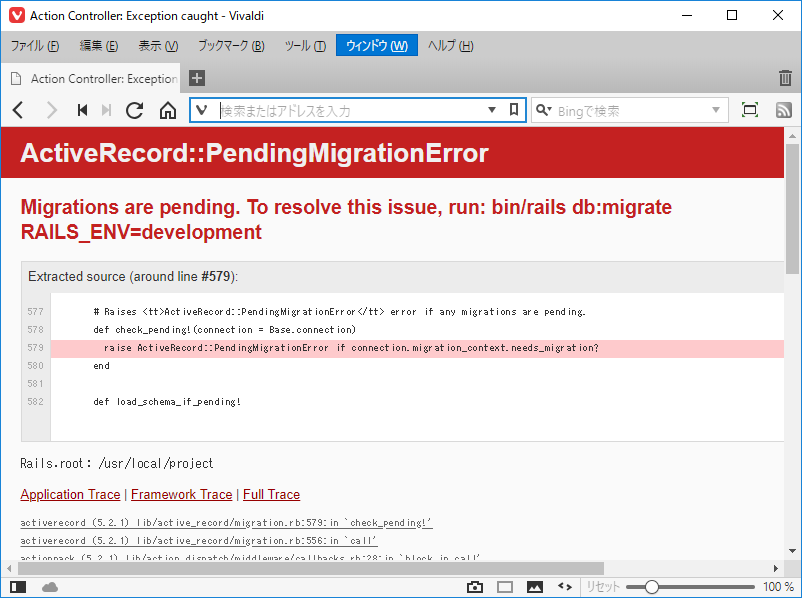Screen dimensions: 802x598
Task: Bookmark this page with the bookmark icon
Action: tap(514, 109)
